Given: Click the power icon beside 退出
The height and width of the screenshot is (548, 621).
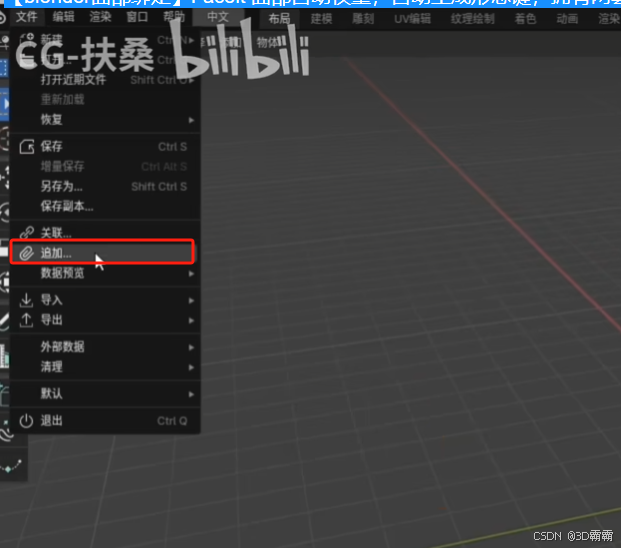Looking at the screenshot, I should click(27, 421).
